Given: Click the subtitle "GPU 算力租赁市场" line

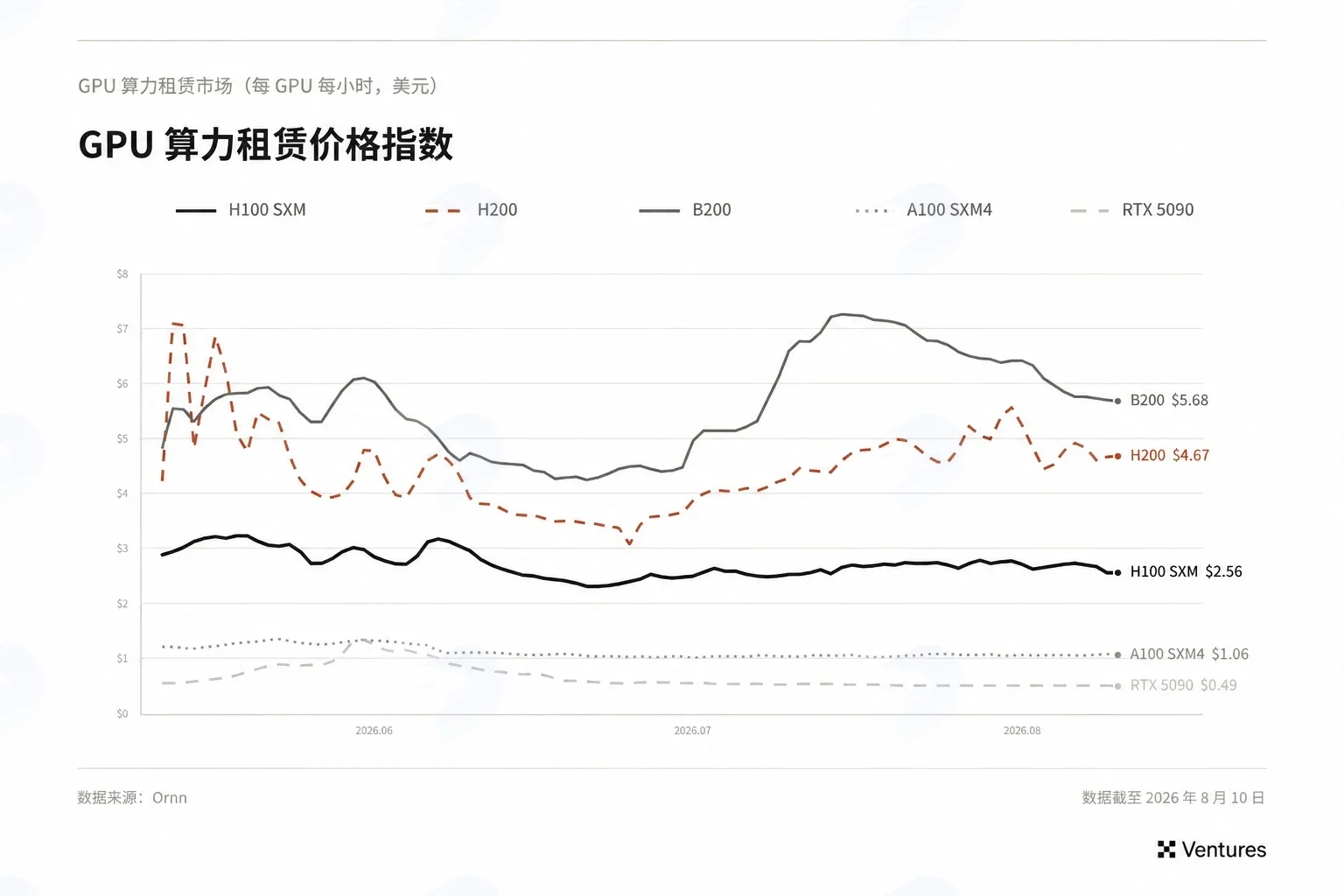Looking at the screenshot, I should point(258,86).
